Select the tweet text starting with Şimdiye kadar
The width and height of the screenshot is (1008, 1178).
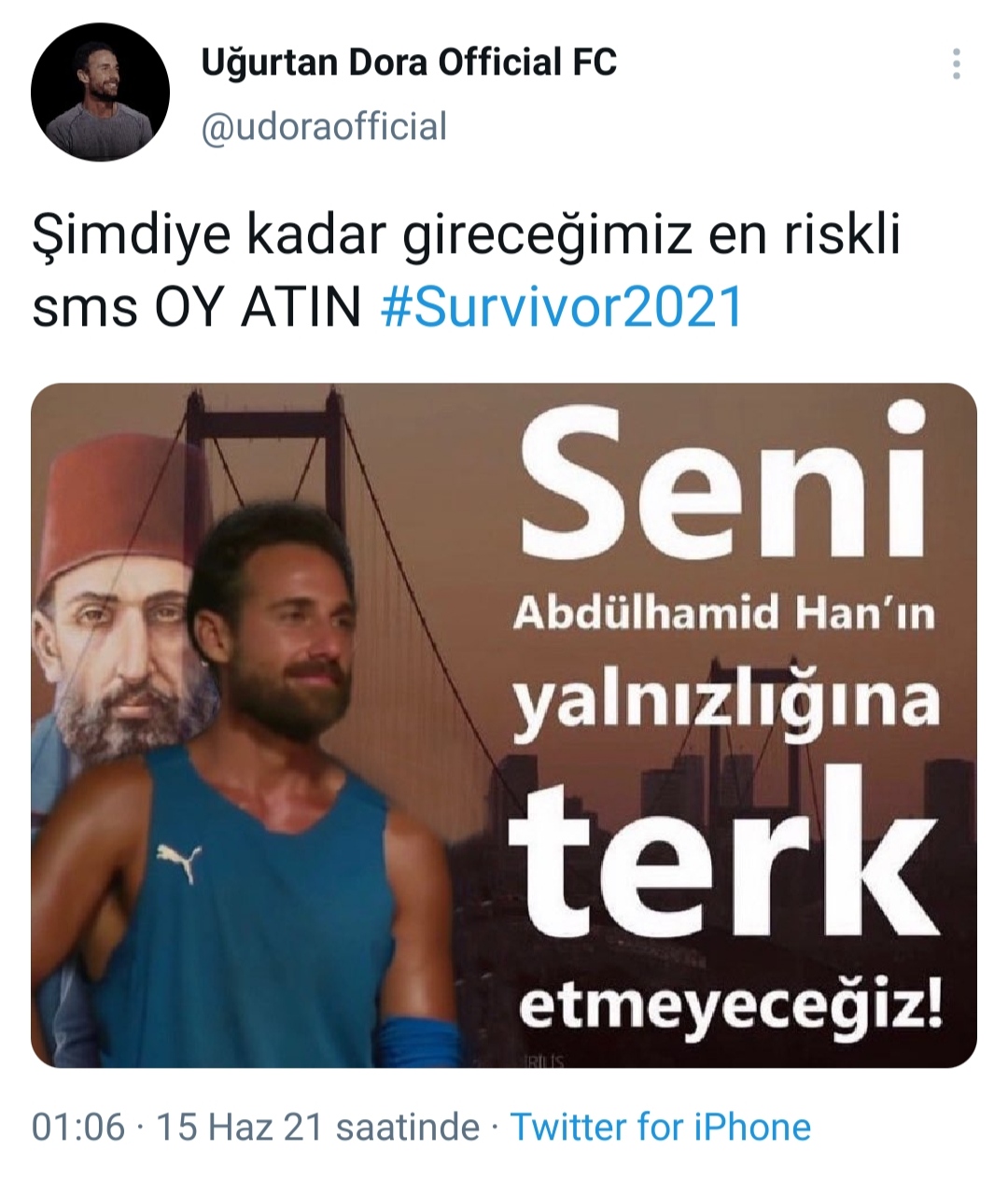coord(467,271)
